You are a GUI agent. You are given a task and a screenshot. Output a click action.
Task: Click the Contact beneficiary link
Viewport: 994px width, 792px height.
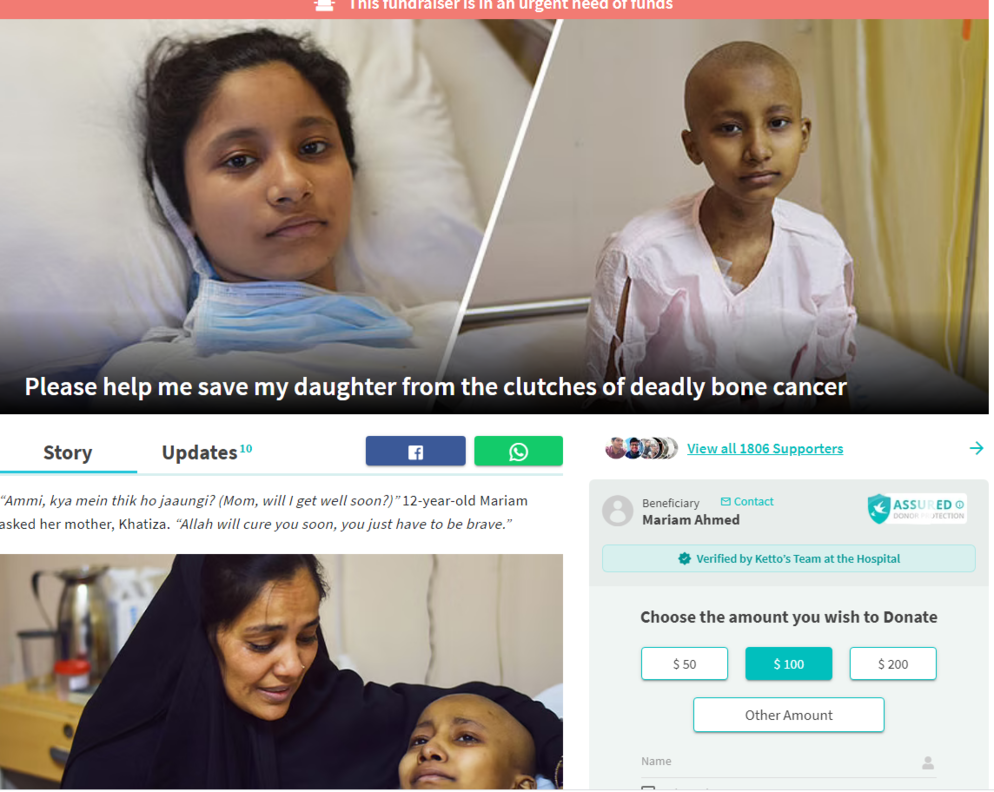pos(753,502)
